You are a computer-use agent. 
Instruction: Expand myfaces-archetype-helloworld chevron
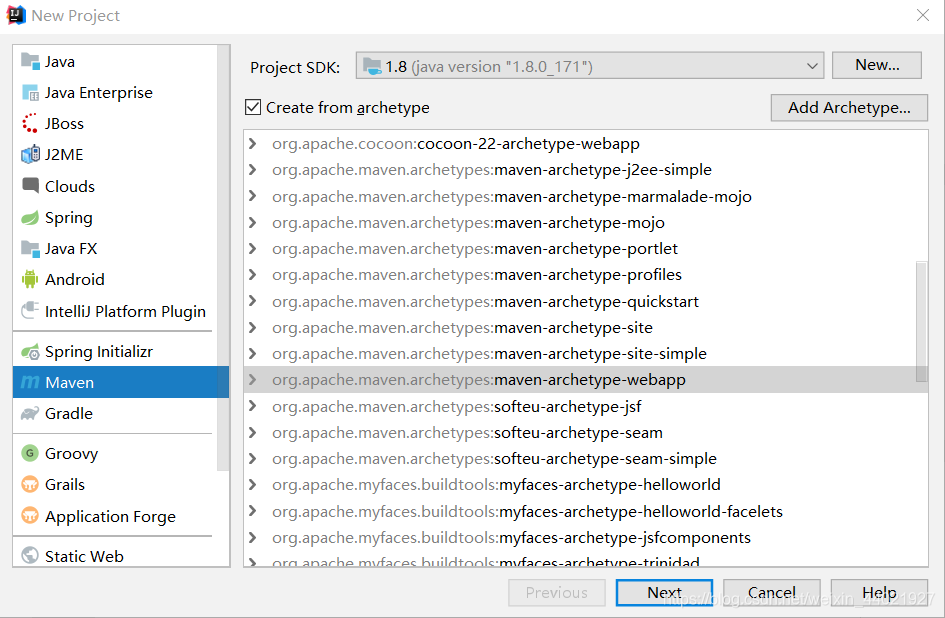pos(253,485)
